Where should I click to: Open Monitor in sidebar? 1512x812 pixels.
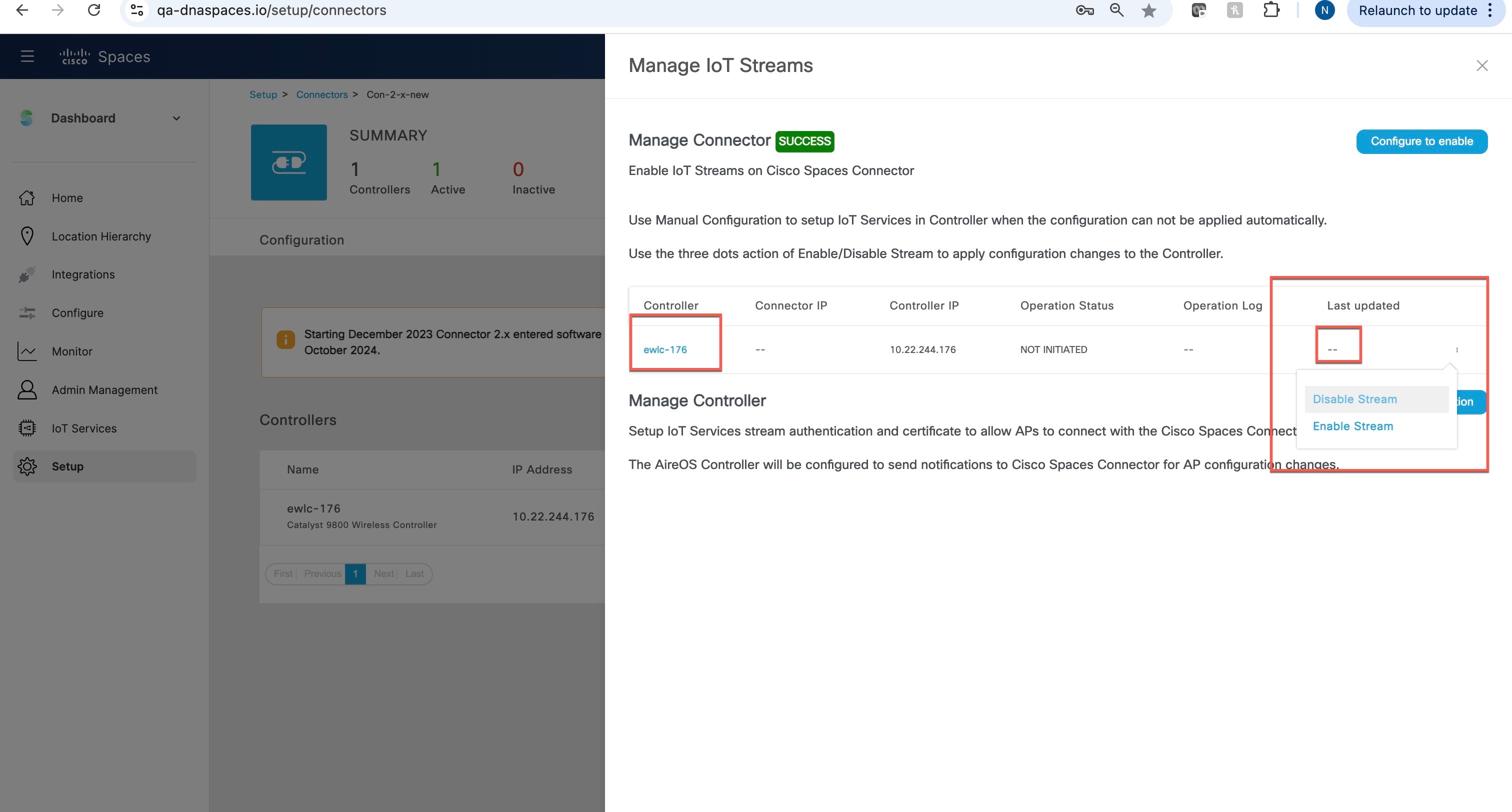71,351
